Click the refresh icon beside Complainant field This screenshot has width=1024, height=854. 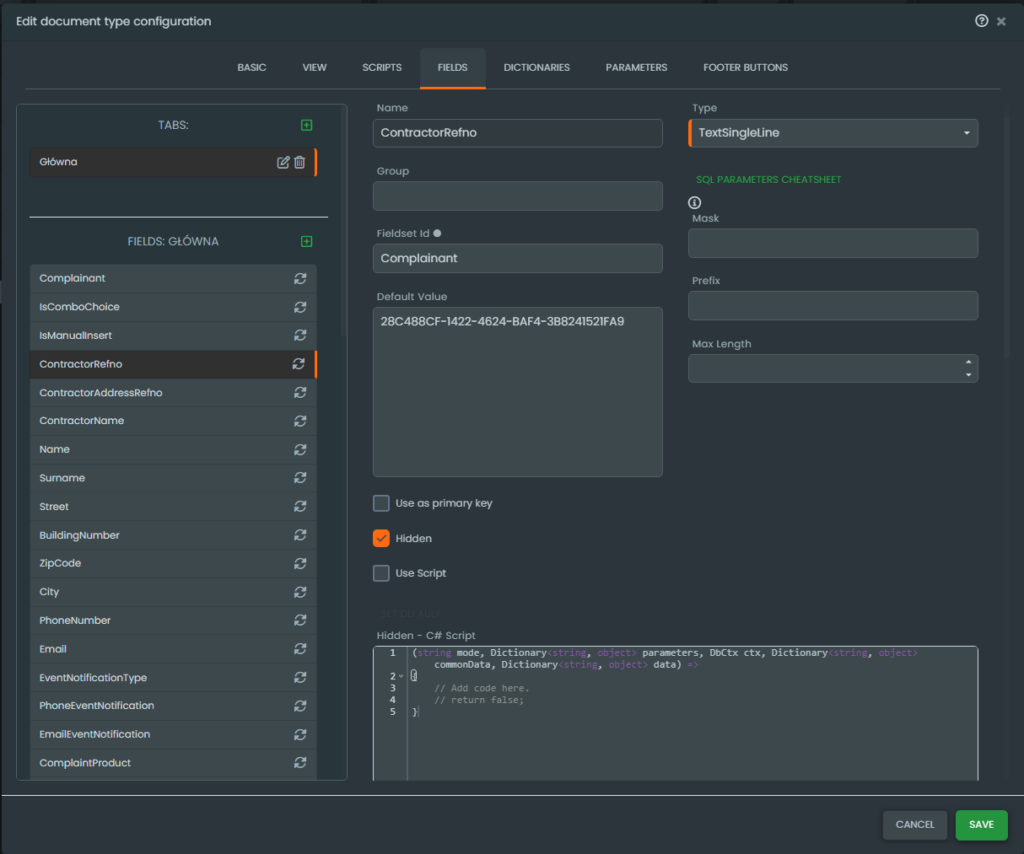point(299,279)
